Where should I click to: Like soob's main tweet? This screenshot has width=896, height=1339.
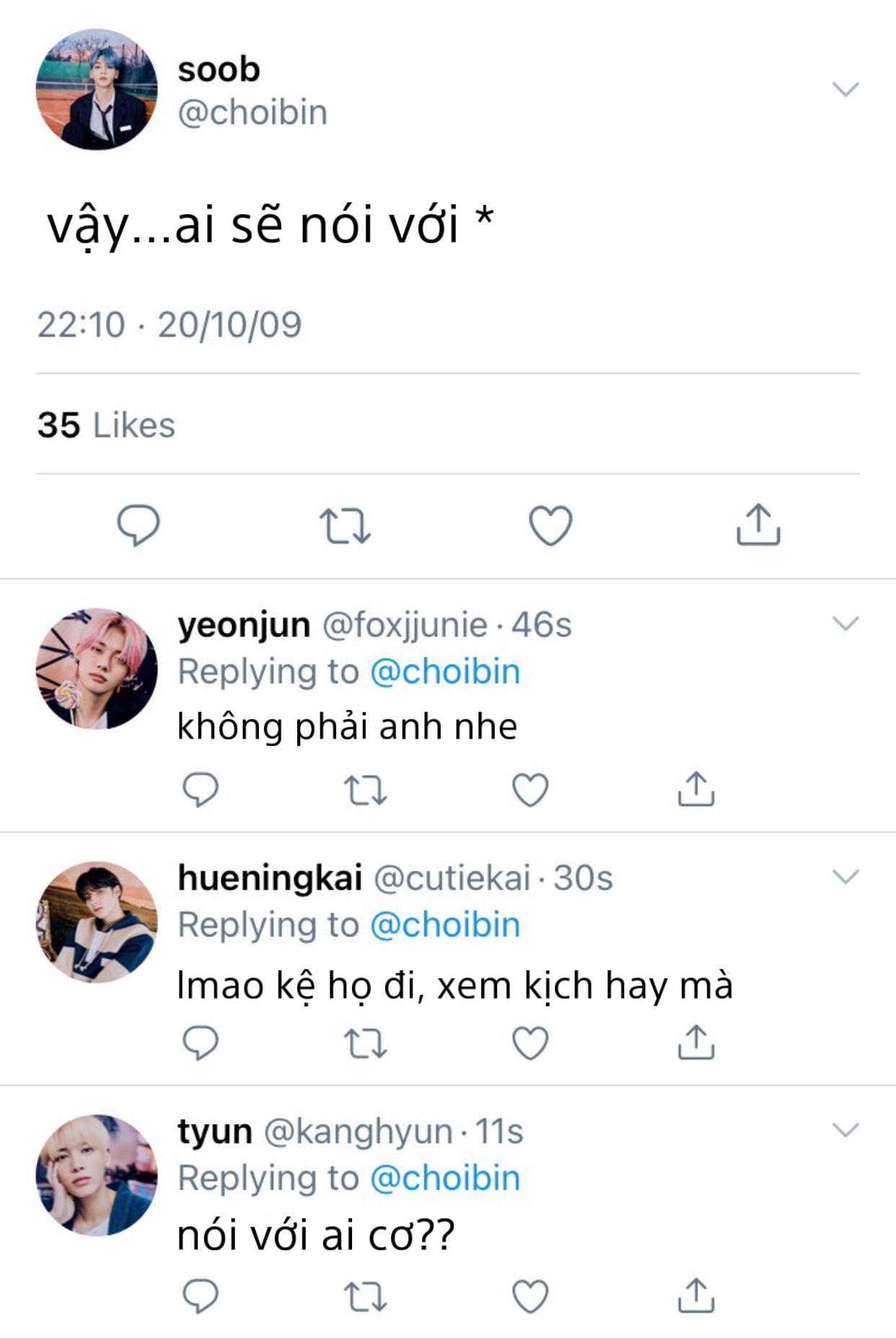point(550,525)
